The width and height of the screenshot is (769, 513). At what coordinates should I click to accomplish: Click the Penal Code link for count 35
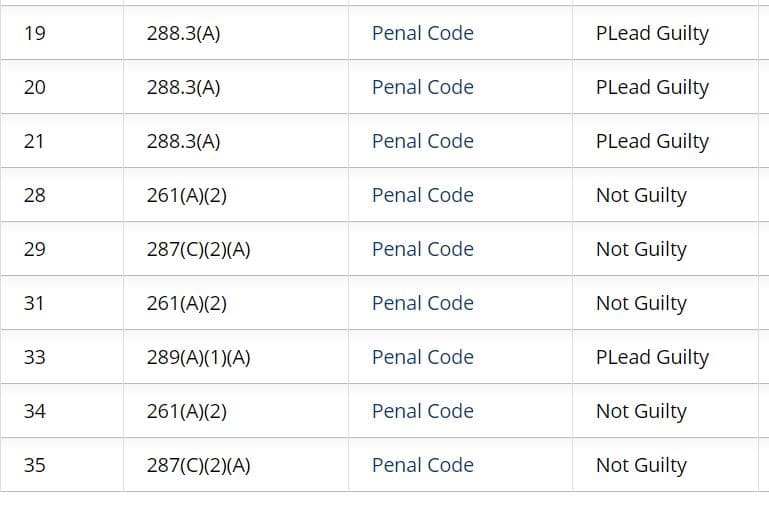click(422, 465)
